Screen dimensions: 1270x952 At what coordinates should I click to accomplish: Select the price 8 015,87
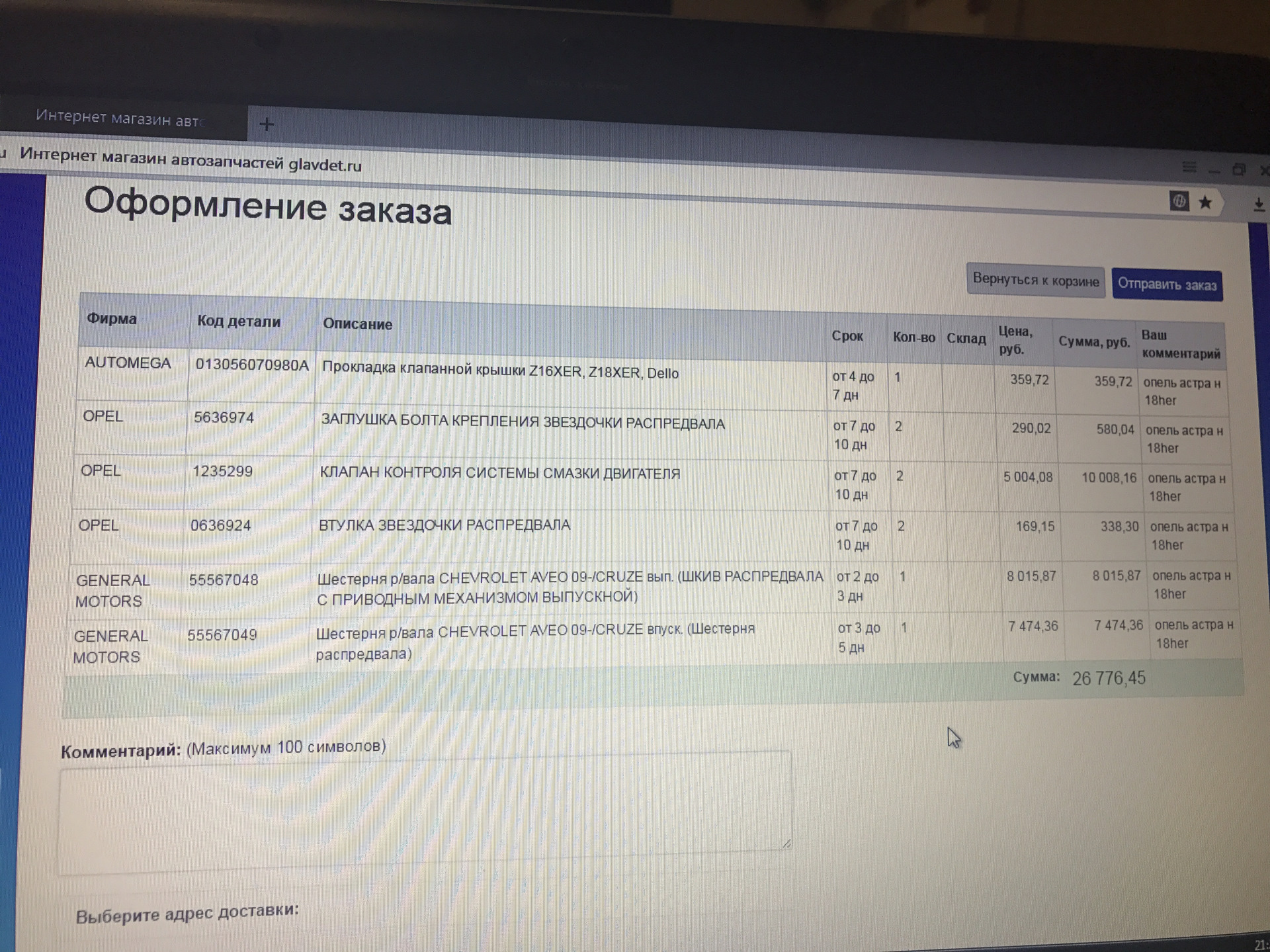coord(1031,576)
